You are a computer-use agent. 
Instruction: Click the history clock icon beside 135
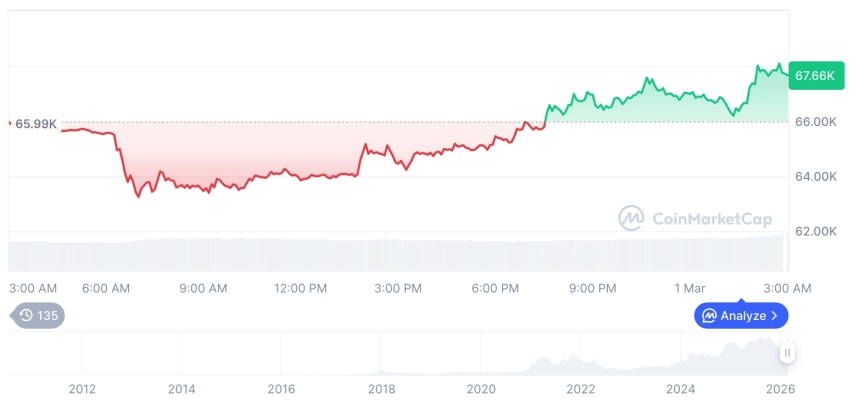point(26,316)
